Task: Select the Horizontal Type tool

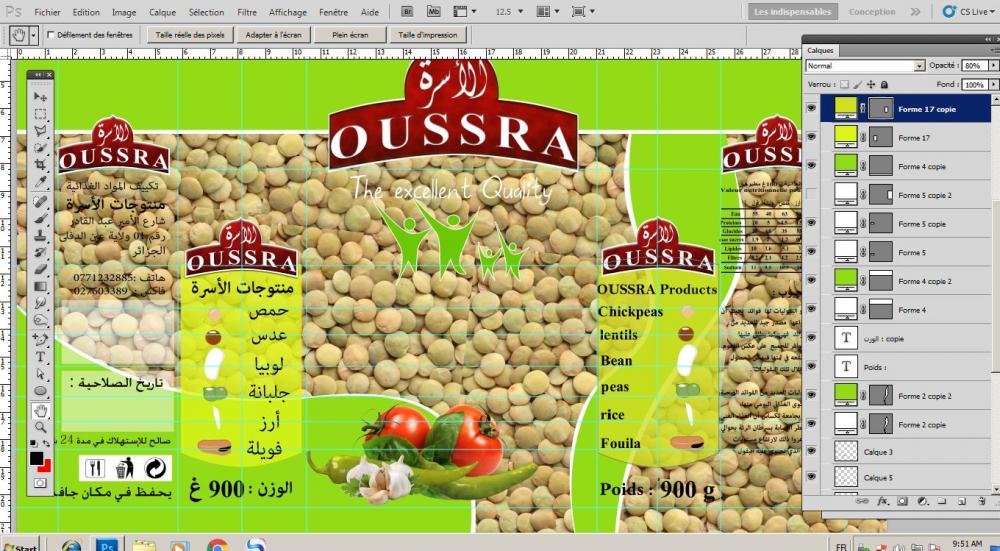Action: (40, 356)
